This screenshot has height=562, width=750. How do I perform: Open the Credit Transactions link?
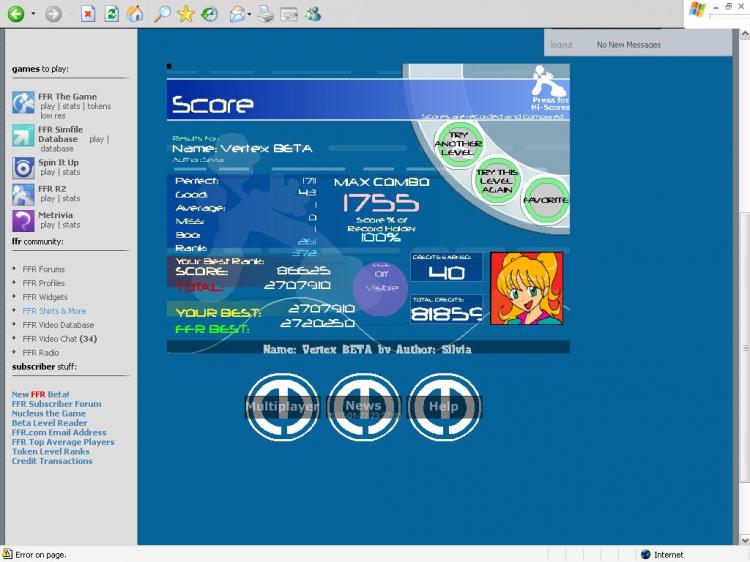click(52, 461)
